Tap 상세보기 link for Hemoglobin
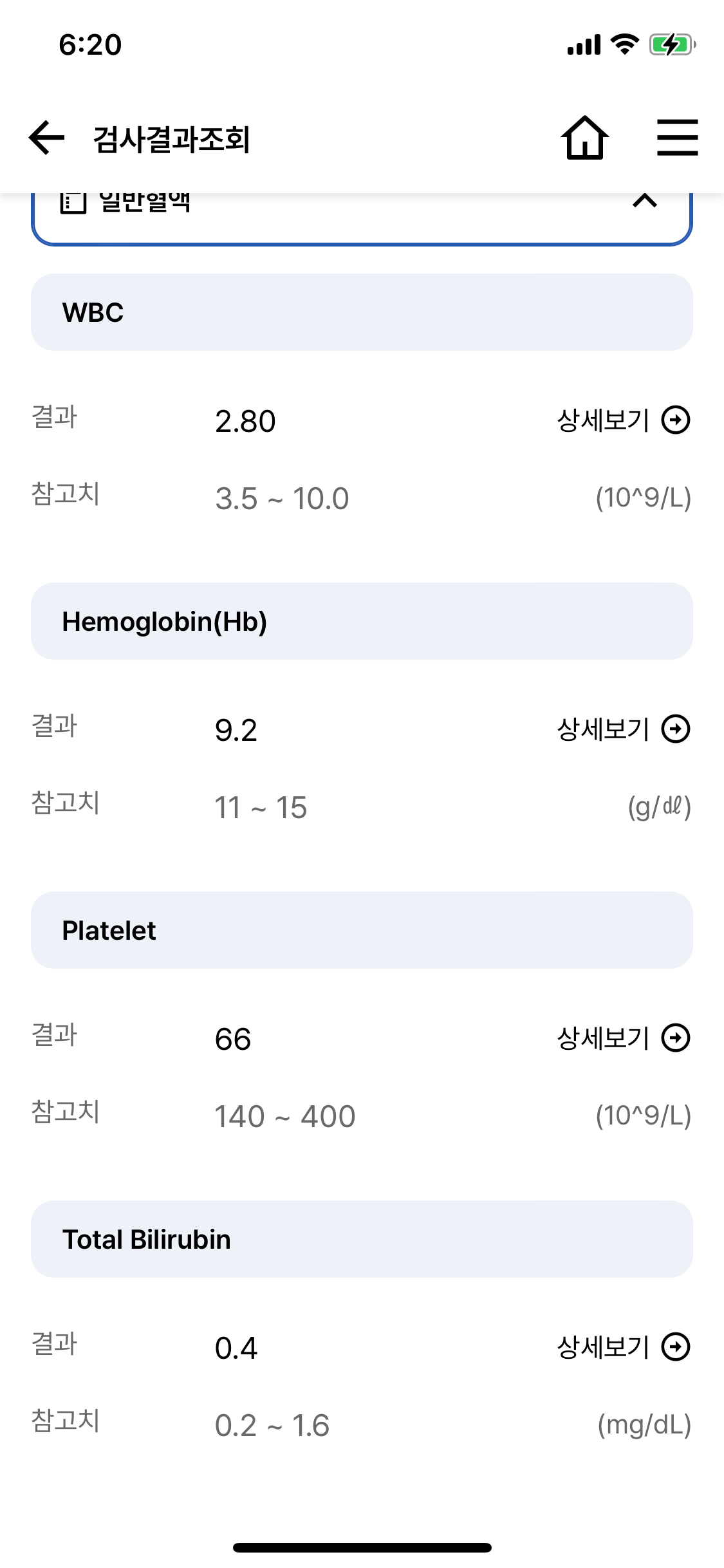 pos(604,729)
